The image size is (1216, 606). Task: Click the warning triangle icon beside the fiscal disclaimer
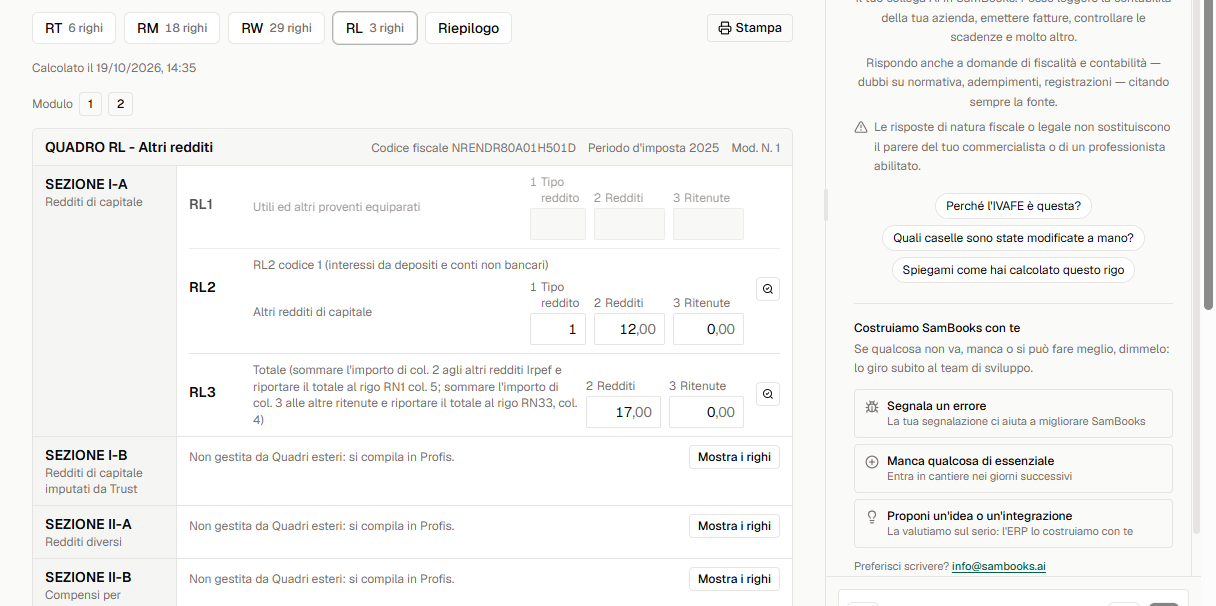click(x=861, y=128)
